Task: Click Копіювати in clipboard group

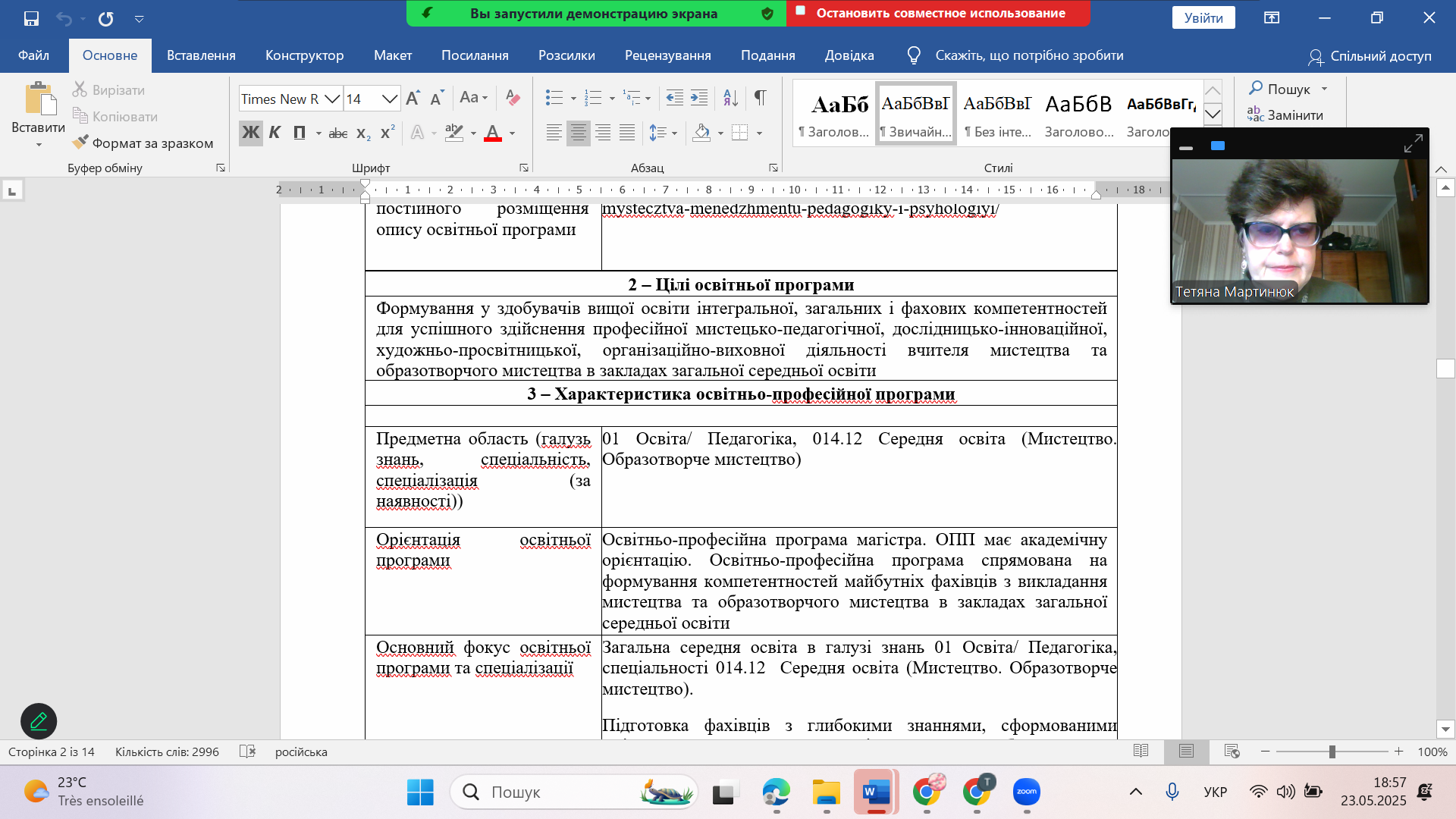Action: (x=116, y=116)
